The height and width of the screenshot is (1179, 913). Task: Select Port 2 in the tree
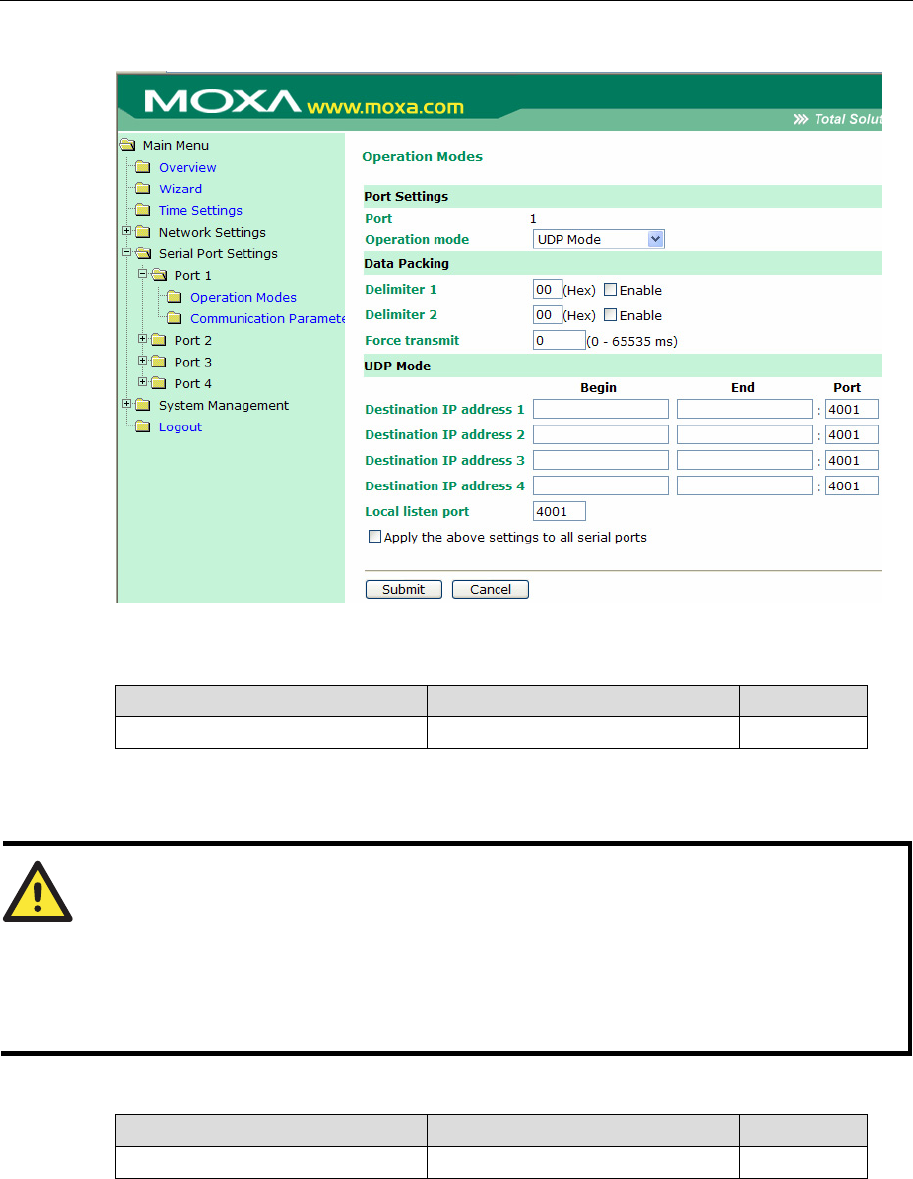[x=193, y=341]
